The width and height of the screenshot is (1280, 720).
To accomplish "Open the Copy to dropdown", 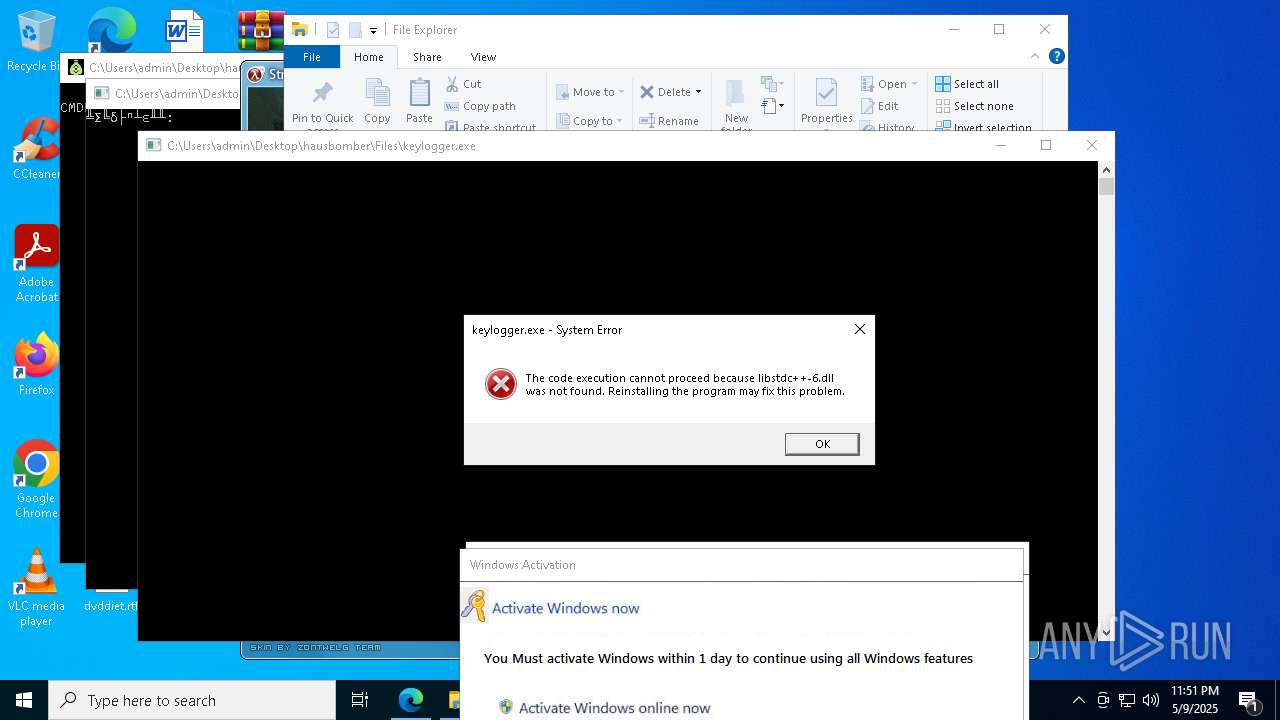I will [x=590, y=121].
